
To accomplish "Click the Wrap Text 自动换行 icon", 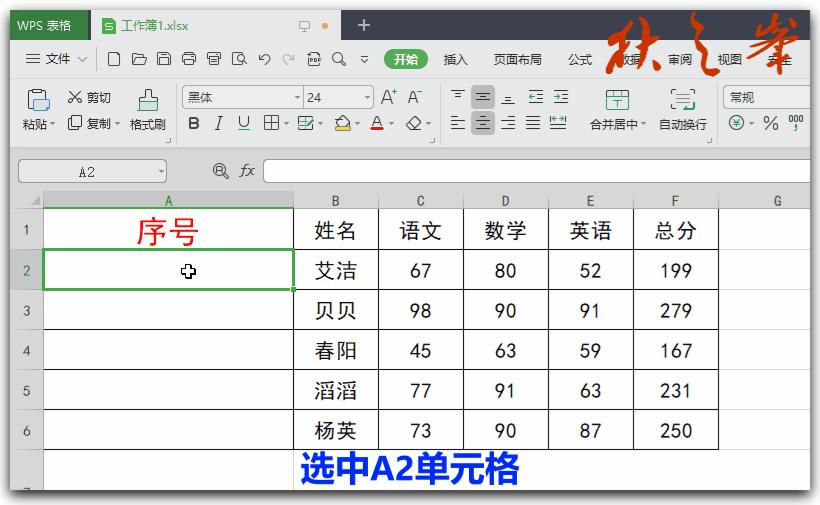I will pos(683,99).
